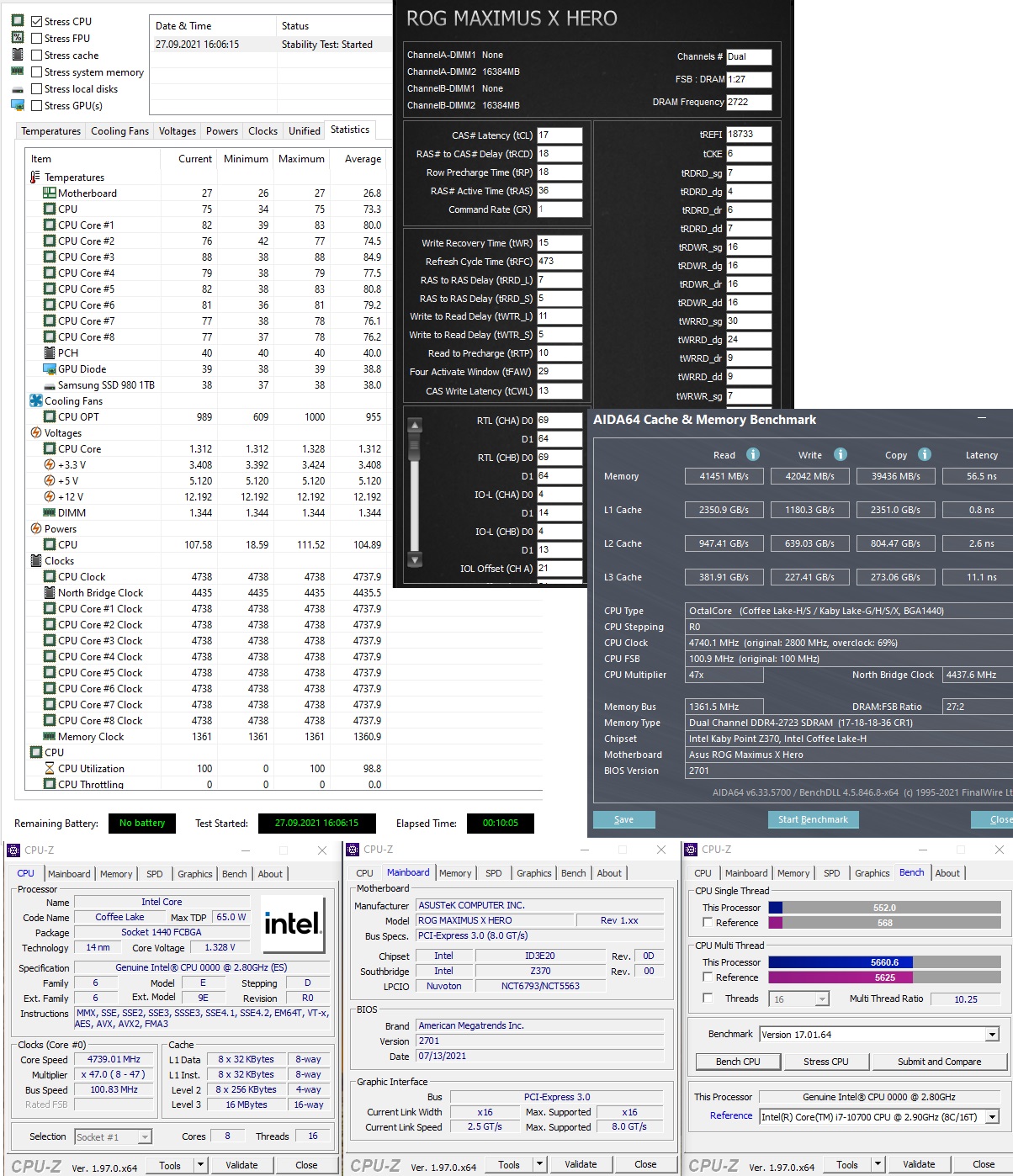Screen dimensions: 1013x1176
Task: Check Reference under CPU Multi Thread
Action: pos(708,977)
